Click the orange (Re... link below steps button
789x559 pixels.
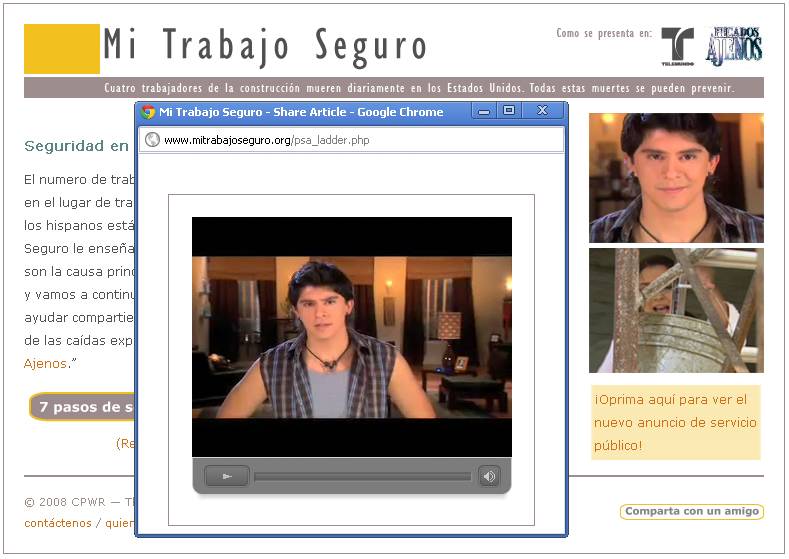point(125,443)
